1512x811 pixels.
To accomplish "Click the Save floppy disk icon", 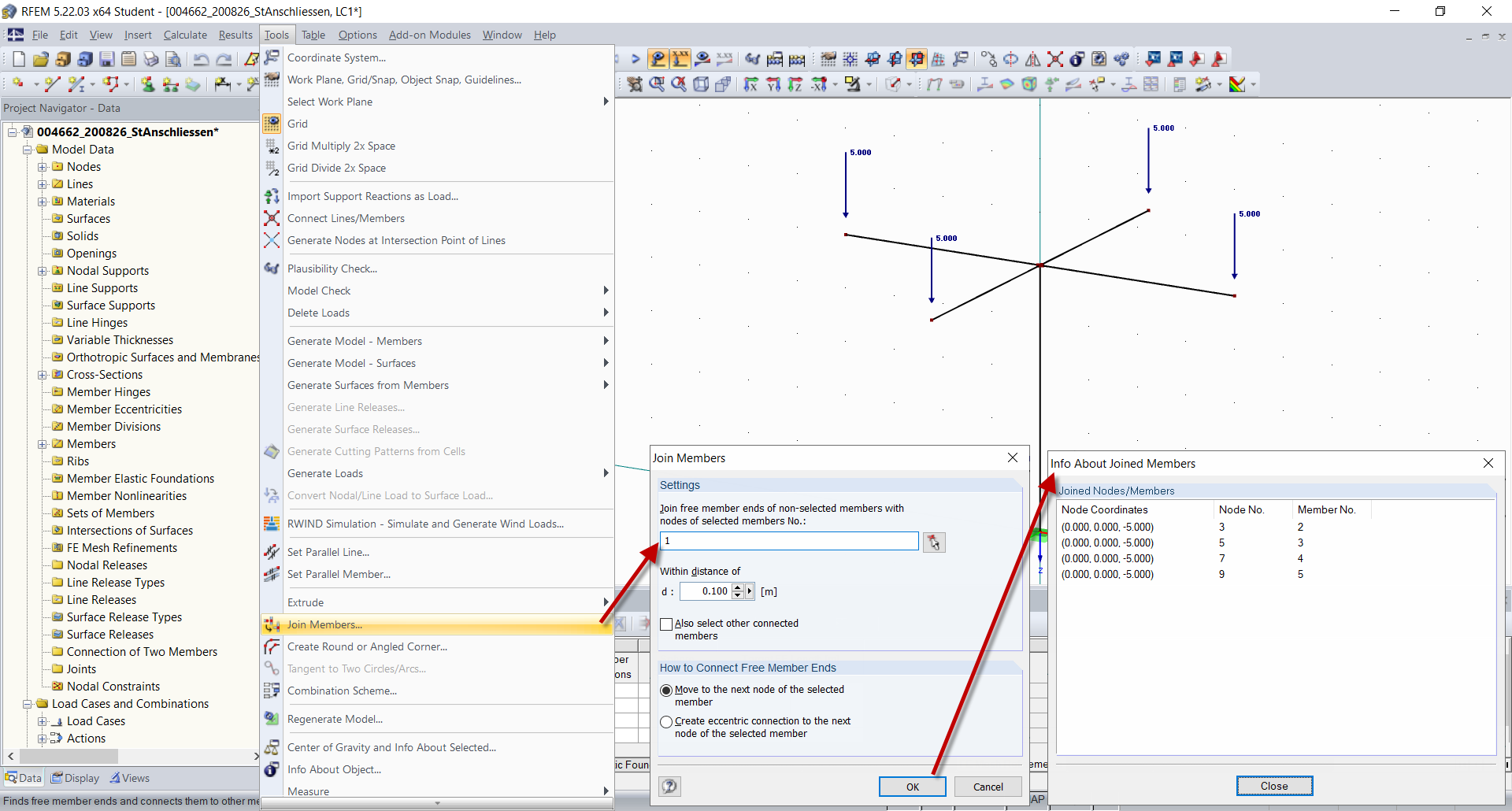I will coord(107,59).
